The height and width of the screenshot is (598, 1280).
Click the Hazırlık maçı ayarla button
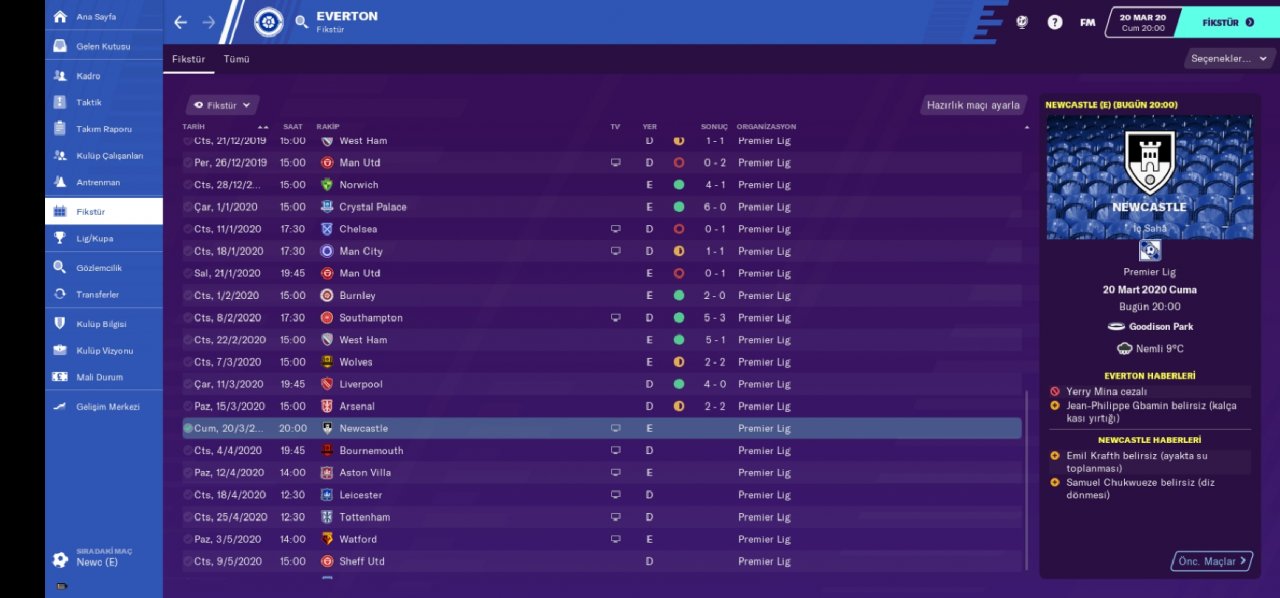(x=973, y=105)
